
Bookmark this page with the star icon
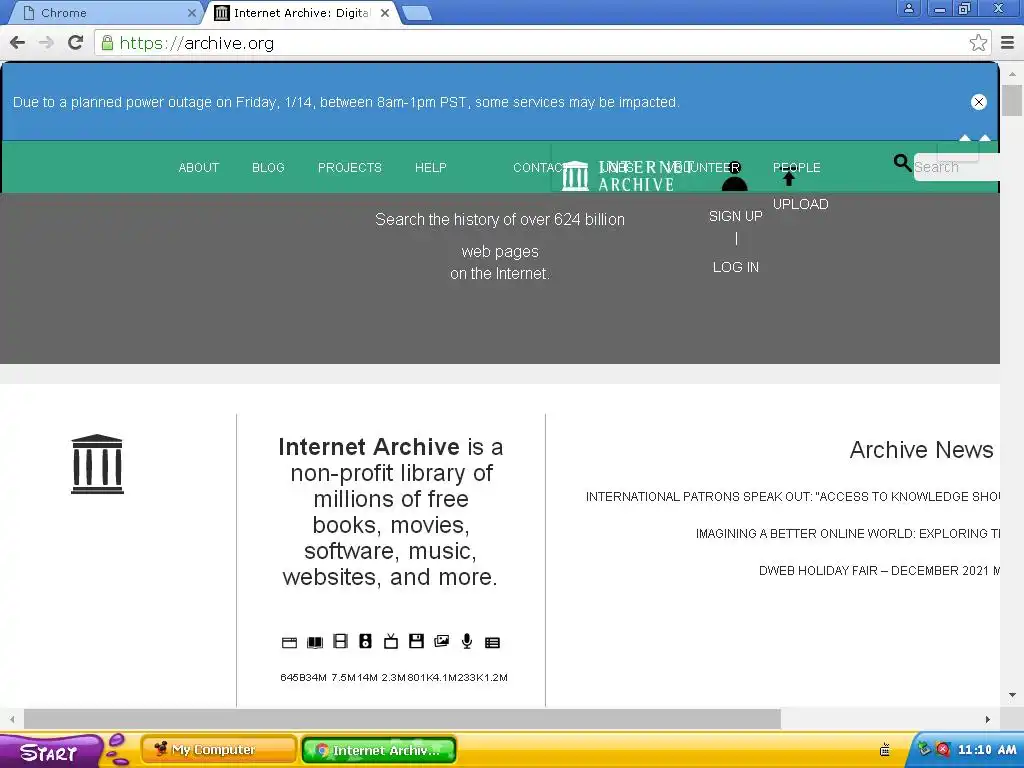tap(978, 43)
